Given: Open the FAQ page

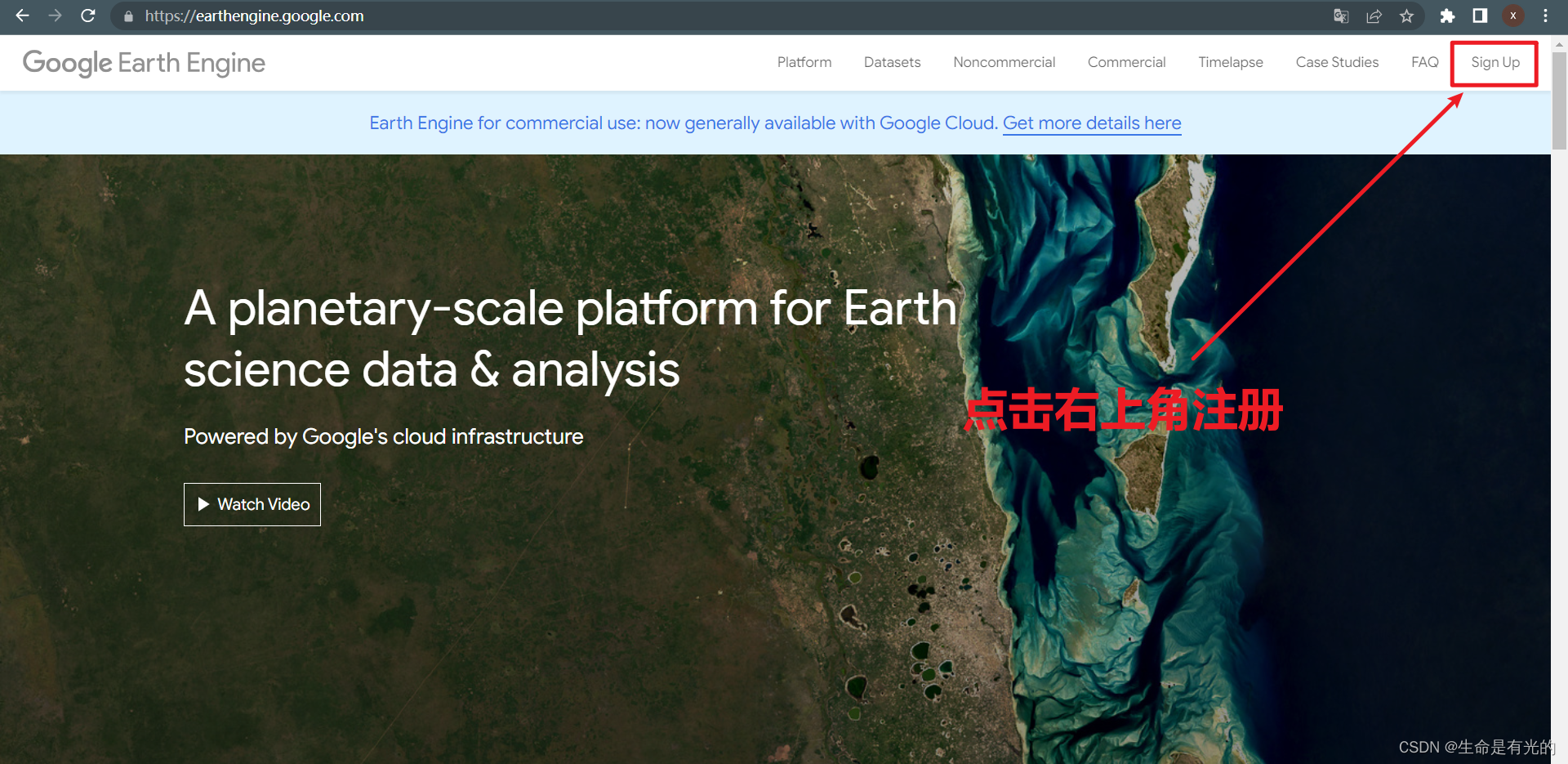Looking at the screenshot, I should (1424, 62).
